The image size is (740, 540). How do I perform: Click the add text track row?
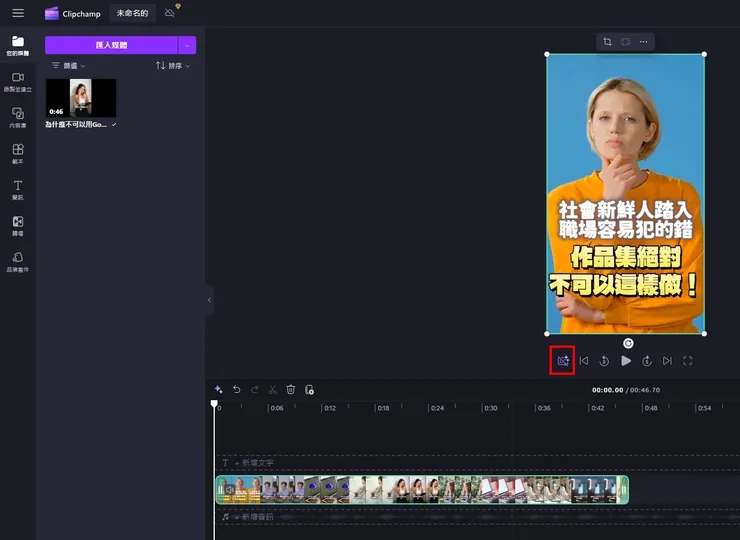(x=478, y=463)
